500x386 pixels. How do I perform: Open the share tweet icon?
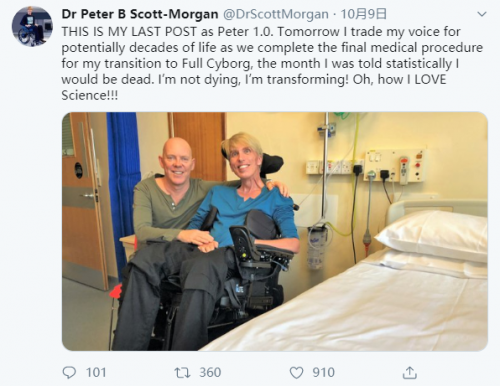coord(410,373)
